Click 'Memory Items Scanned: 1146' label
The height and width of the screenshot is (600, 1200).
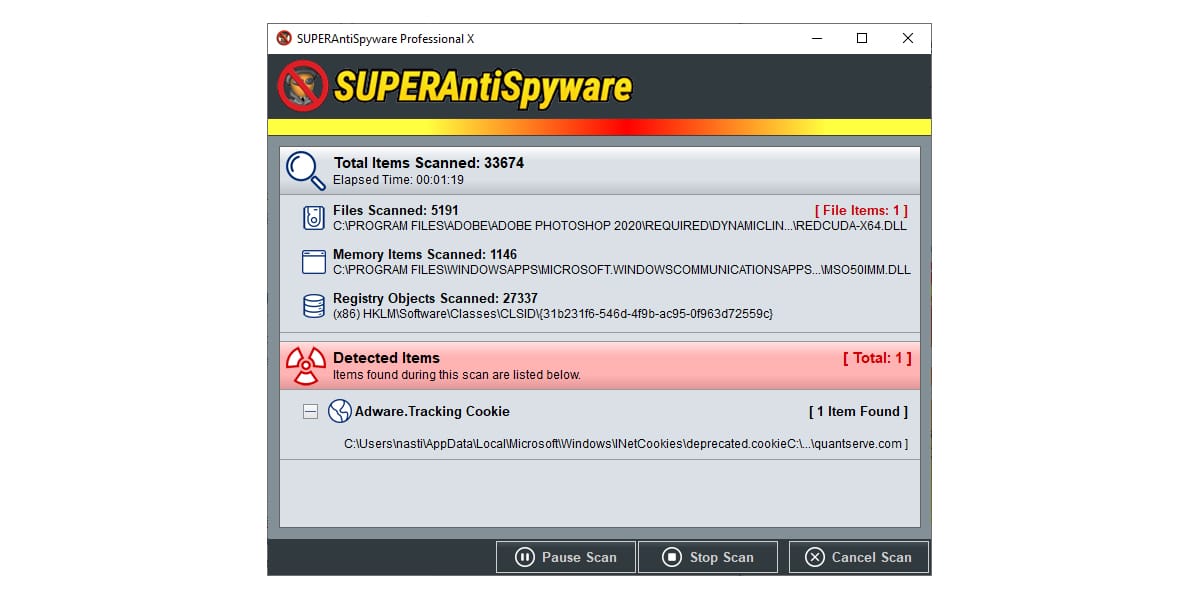point(425,255)
